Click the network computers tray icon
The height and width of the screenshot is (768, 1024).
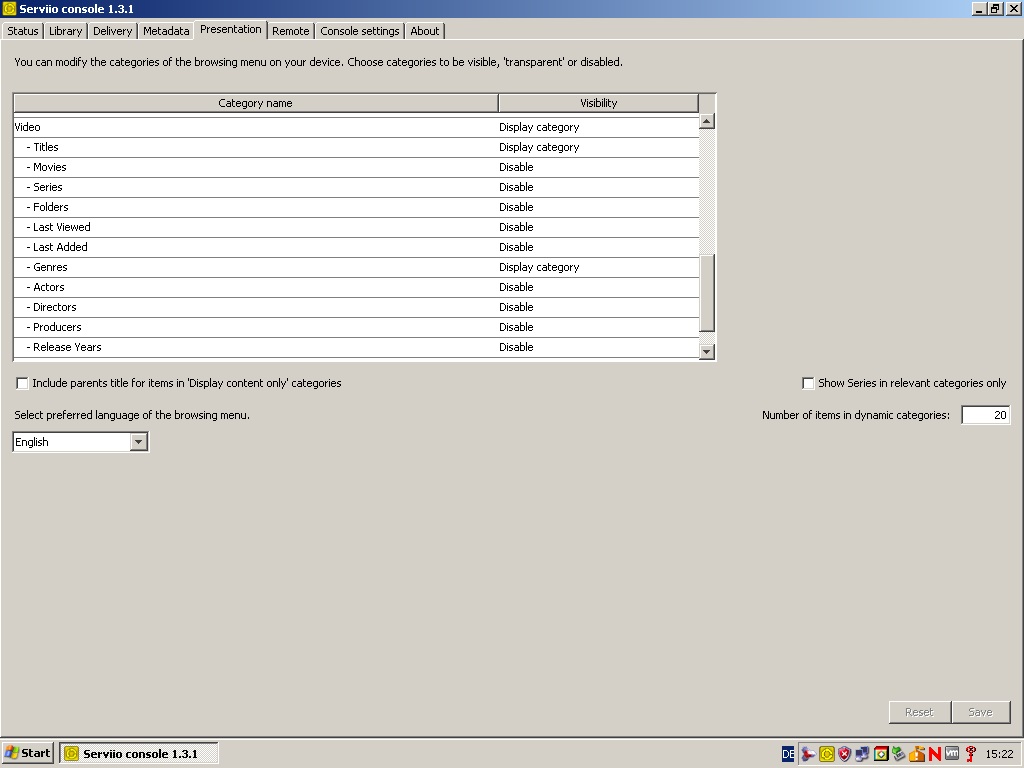coord(862,754)
